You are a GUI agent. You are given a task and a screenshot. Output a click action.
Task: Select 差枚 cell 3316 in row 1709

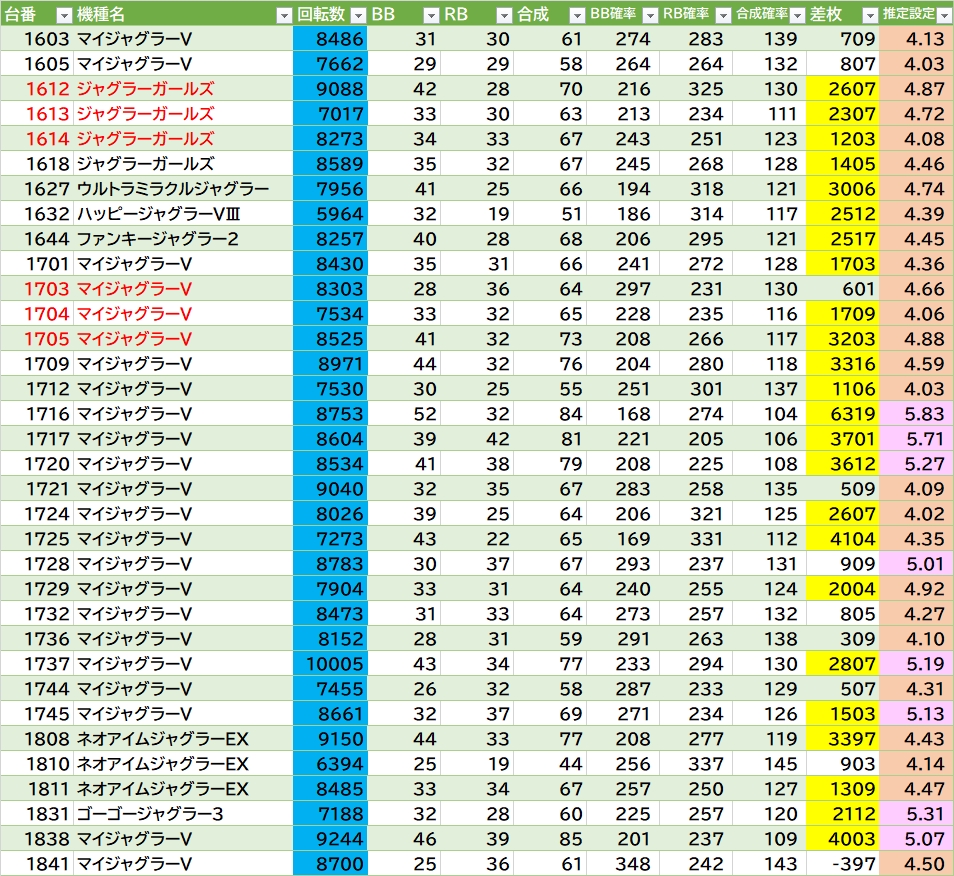(x=843, y=364)
